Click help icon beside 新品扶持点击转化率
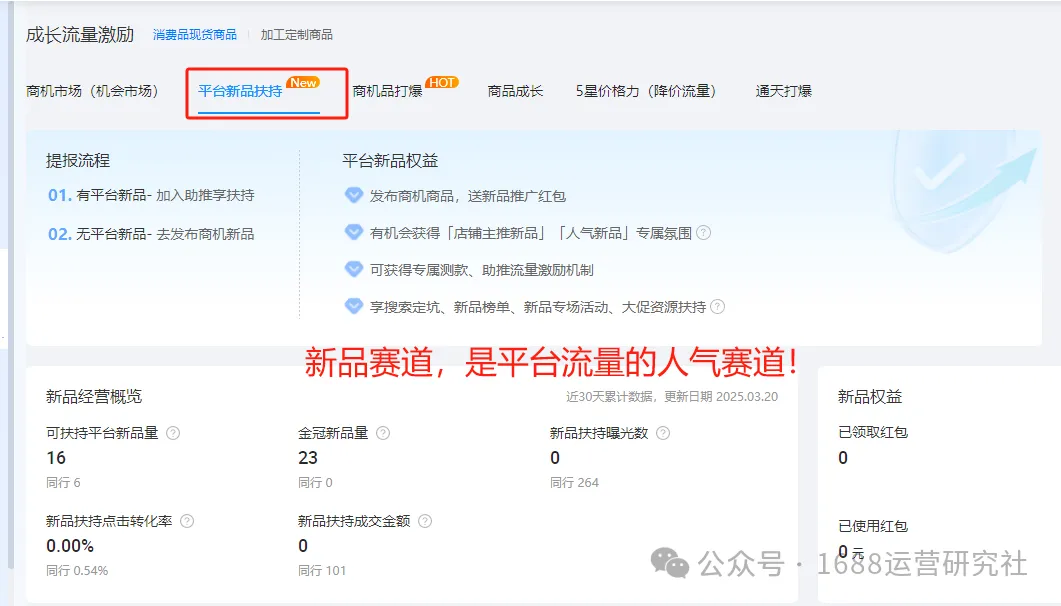Viewport: 1061px width, 606px height. click(187, 521)
